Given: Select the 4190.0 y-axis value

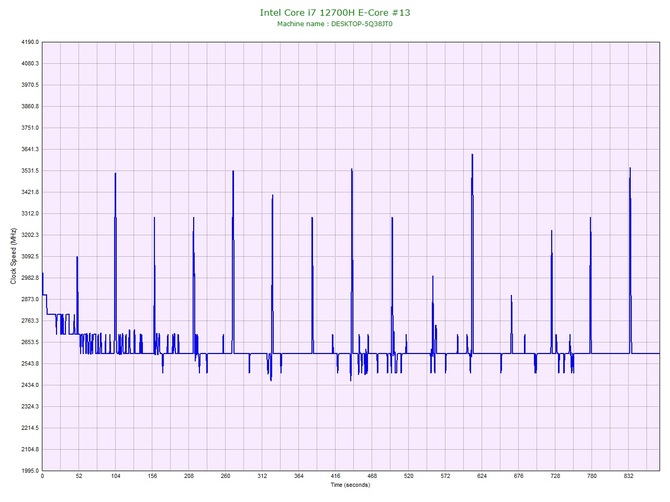Looking at the screenshot, I should 30,42.
